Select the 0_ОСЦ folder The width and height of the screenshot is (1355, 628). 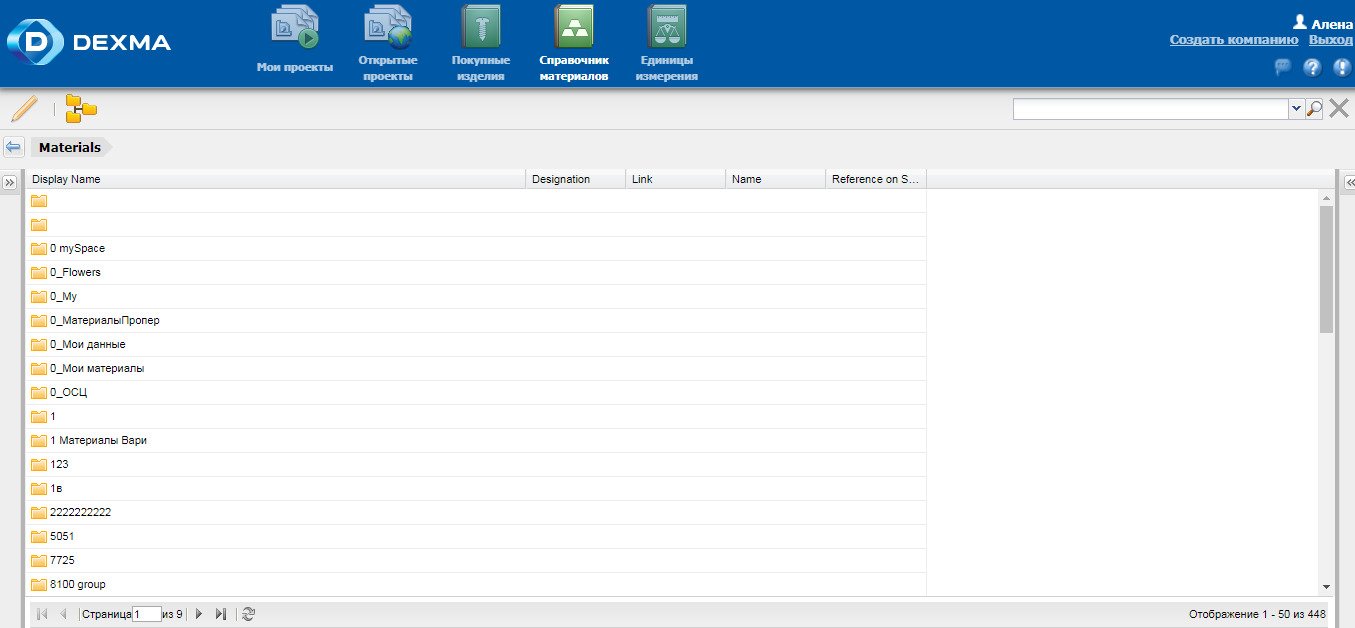coord(476,392)
